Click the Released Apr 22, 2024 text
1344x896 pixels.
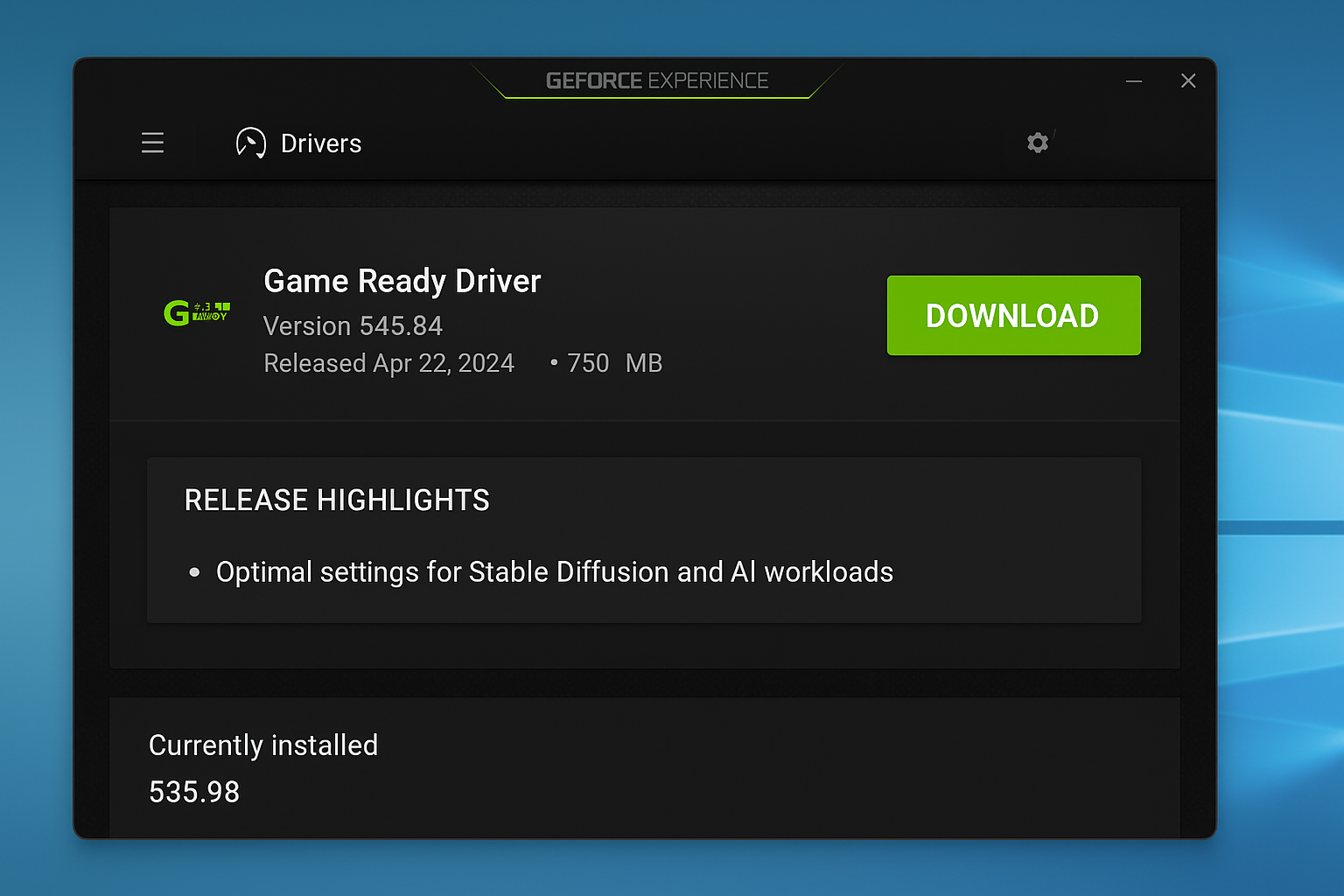click(389, 363)
